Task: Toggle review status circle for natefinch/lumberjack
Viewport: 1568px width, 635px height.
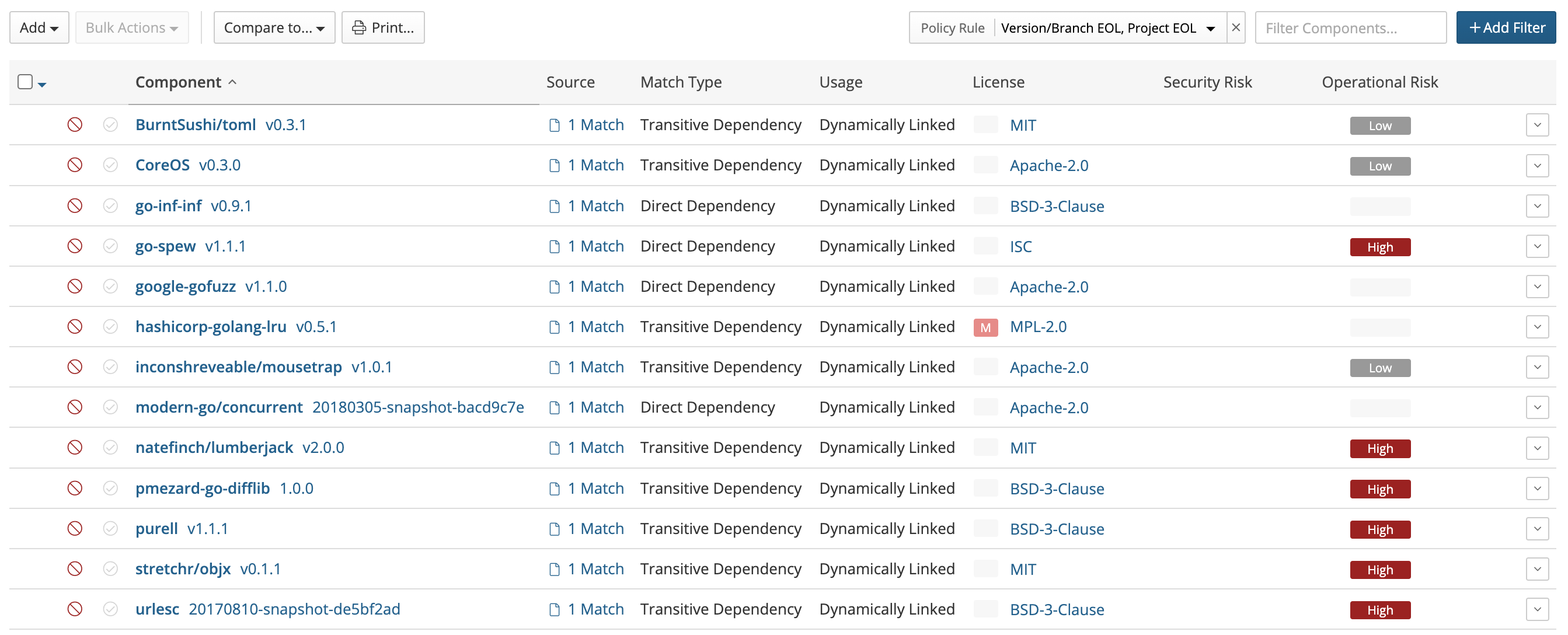Action: click(x=110, y=448)
